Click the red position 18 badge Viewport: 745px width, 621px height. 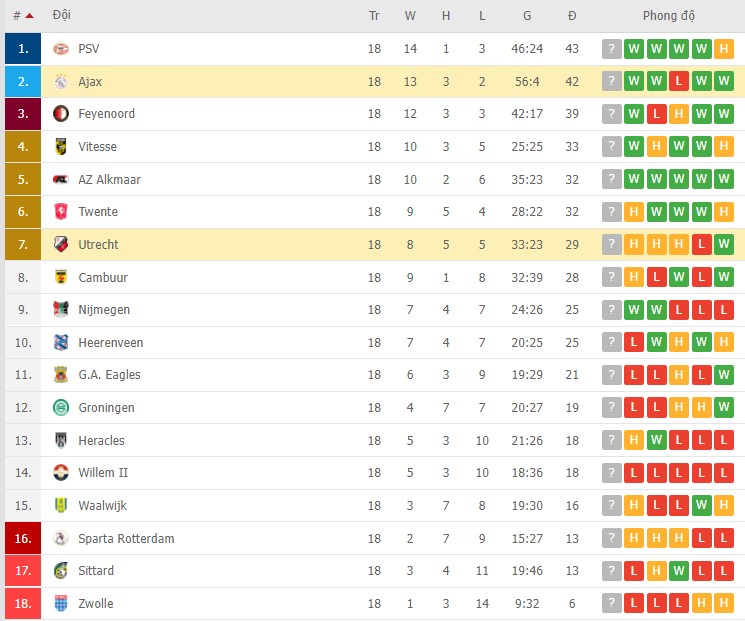23,604
